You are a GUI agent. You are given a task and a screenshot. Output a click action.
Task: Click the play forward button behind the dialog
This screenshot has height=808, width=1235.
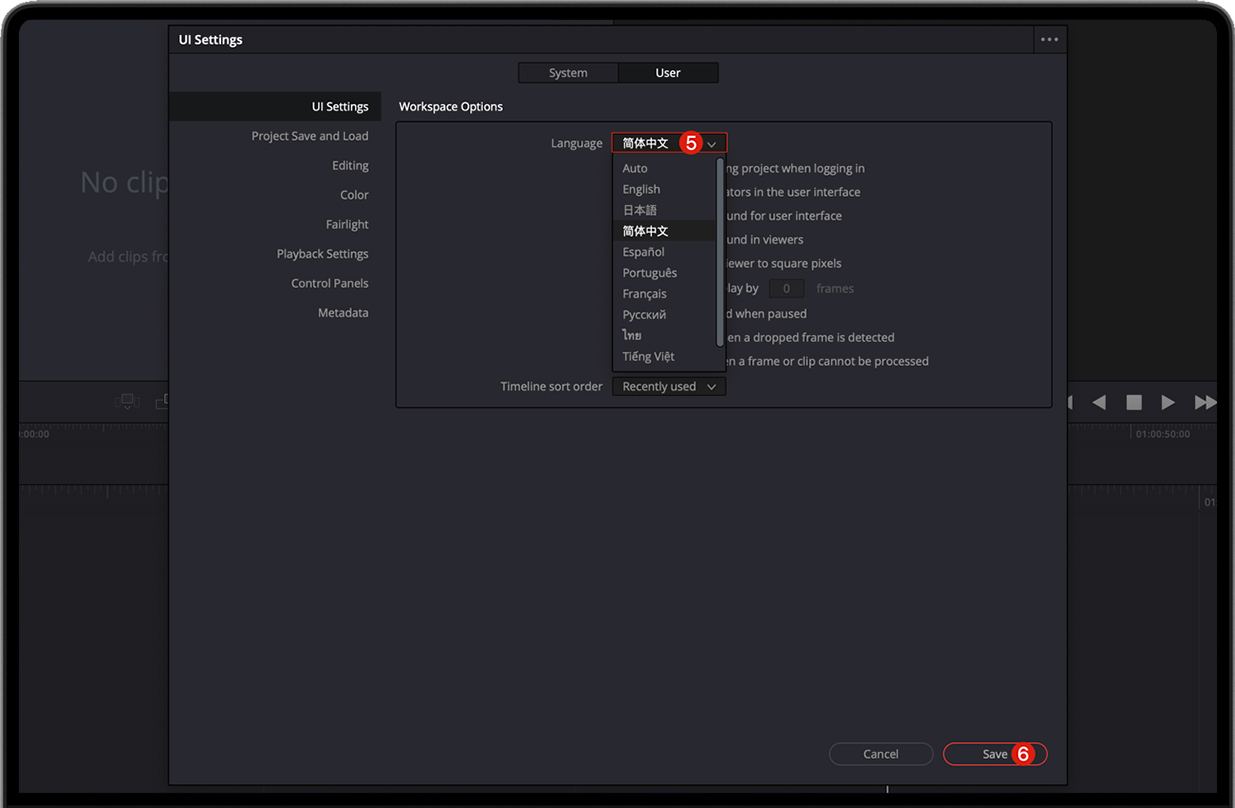click(1167, 402)
